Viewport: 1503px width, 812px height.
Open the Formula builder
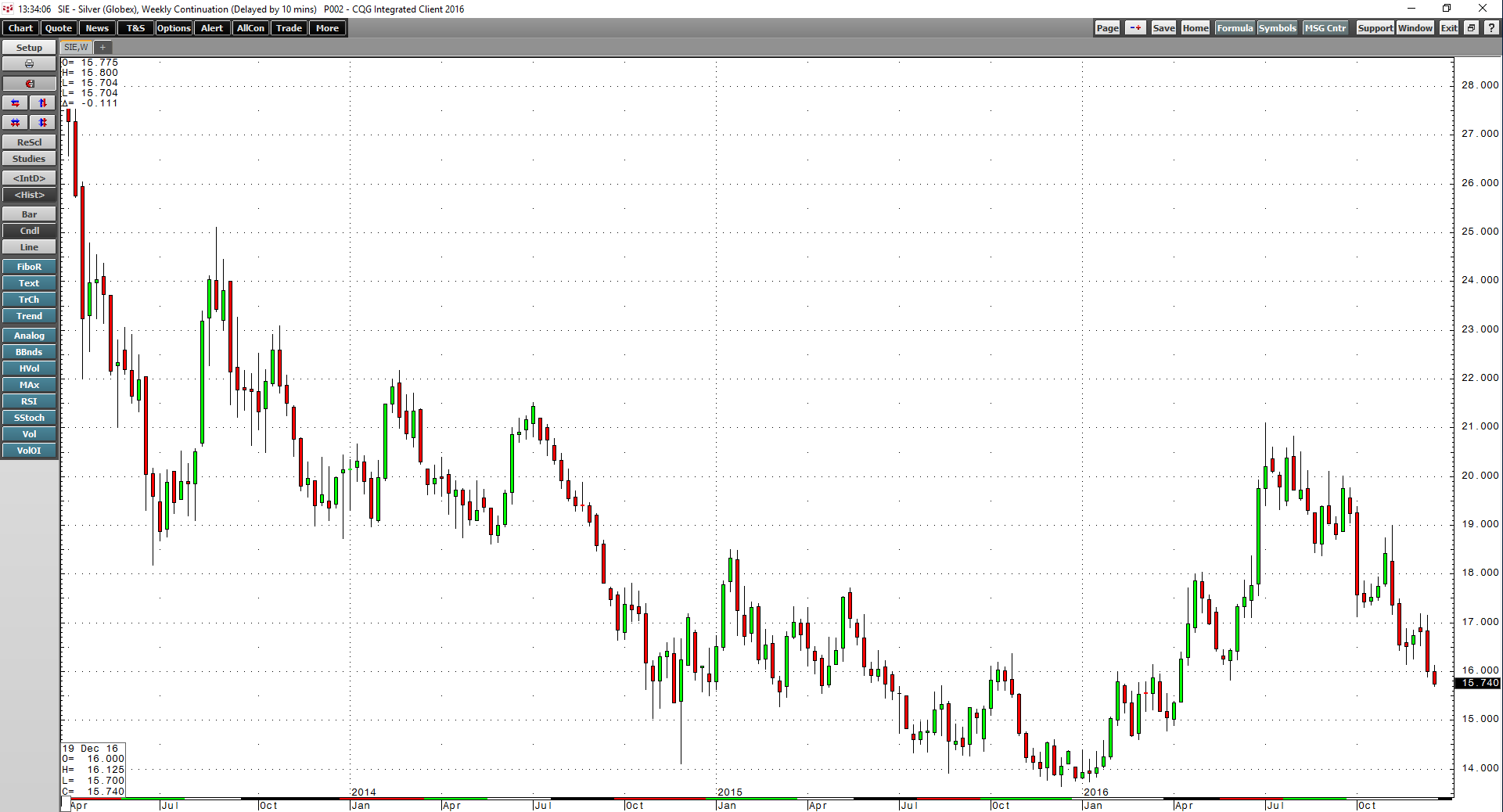click(x=1235, y=28)
